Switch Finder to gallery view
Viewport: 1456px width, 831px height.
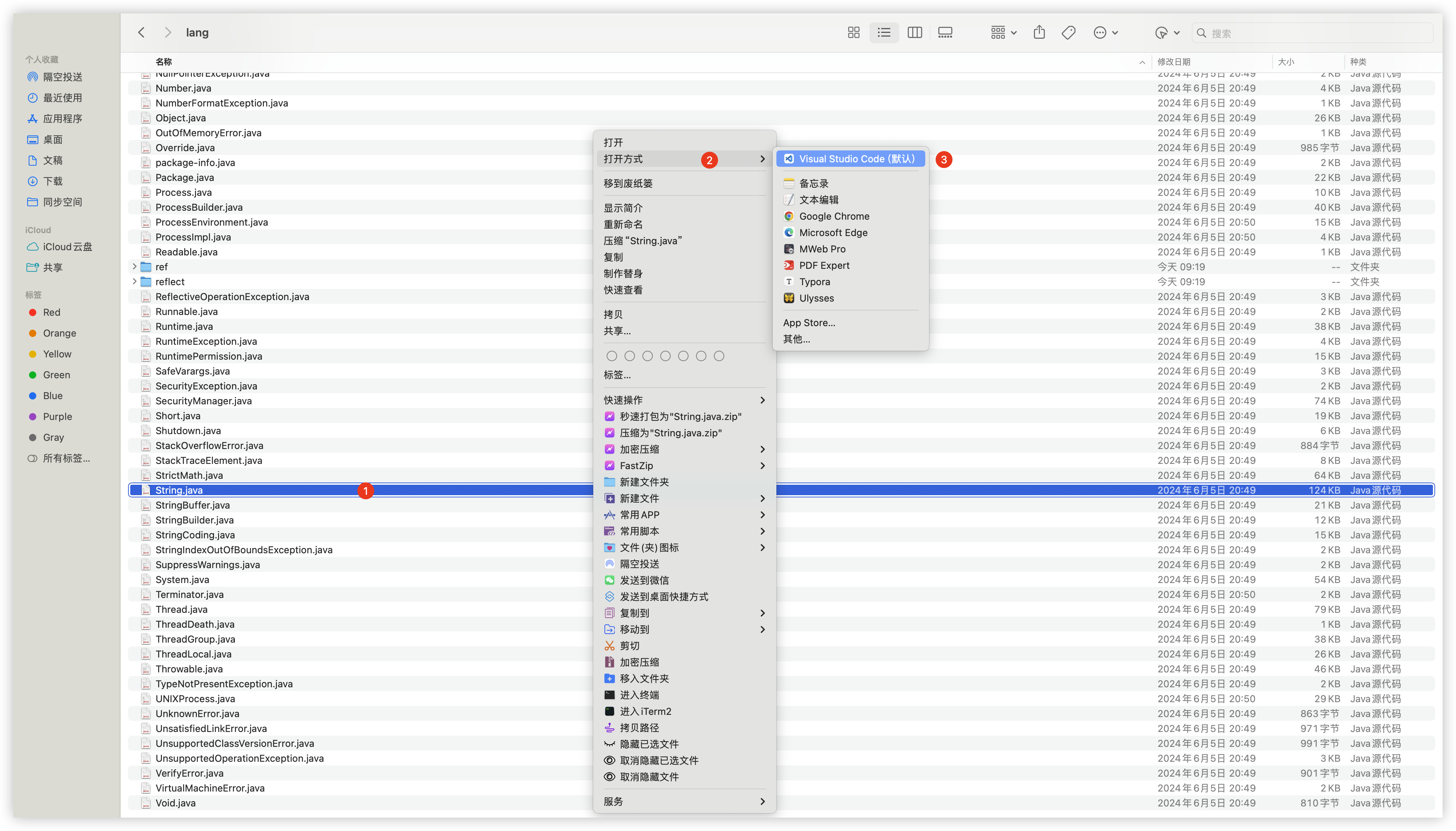(x=945, y=32)
